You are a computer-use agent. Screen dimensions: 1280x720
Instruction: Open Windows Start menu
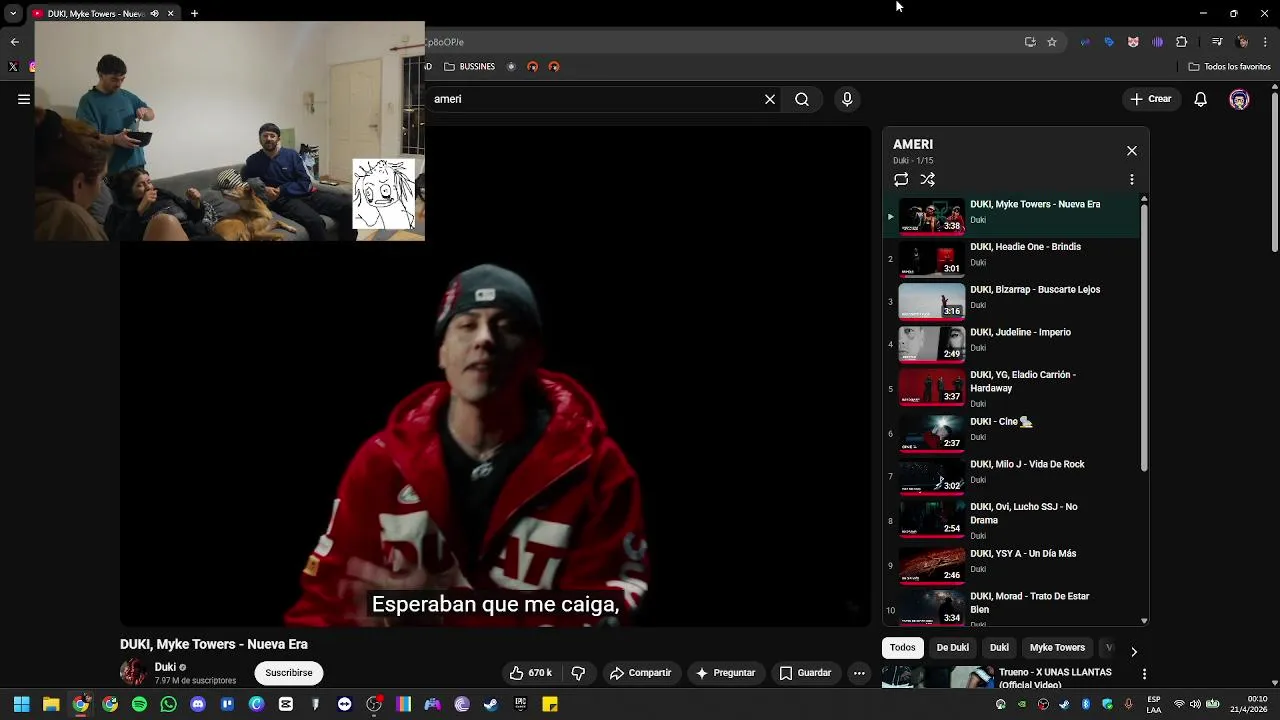21,704
